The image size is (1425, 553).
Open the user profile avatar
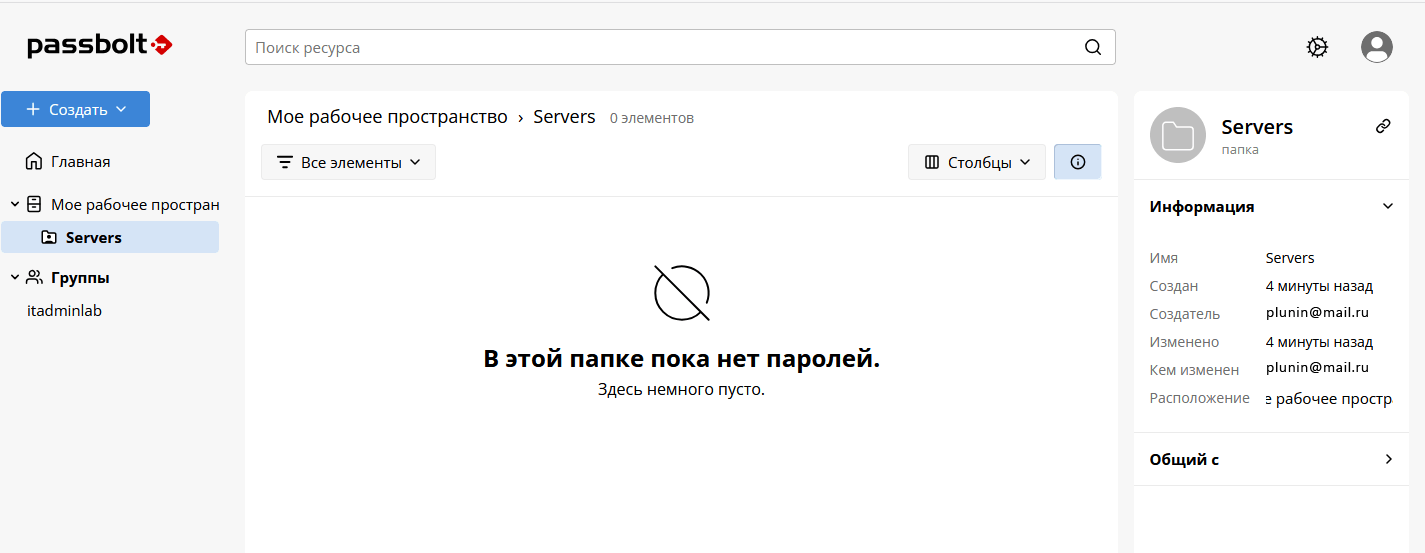[x=1377, y=47]
